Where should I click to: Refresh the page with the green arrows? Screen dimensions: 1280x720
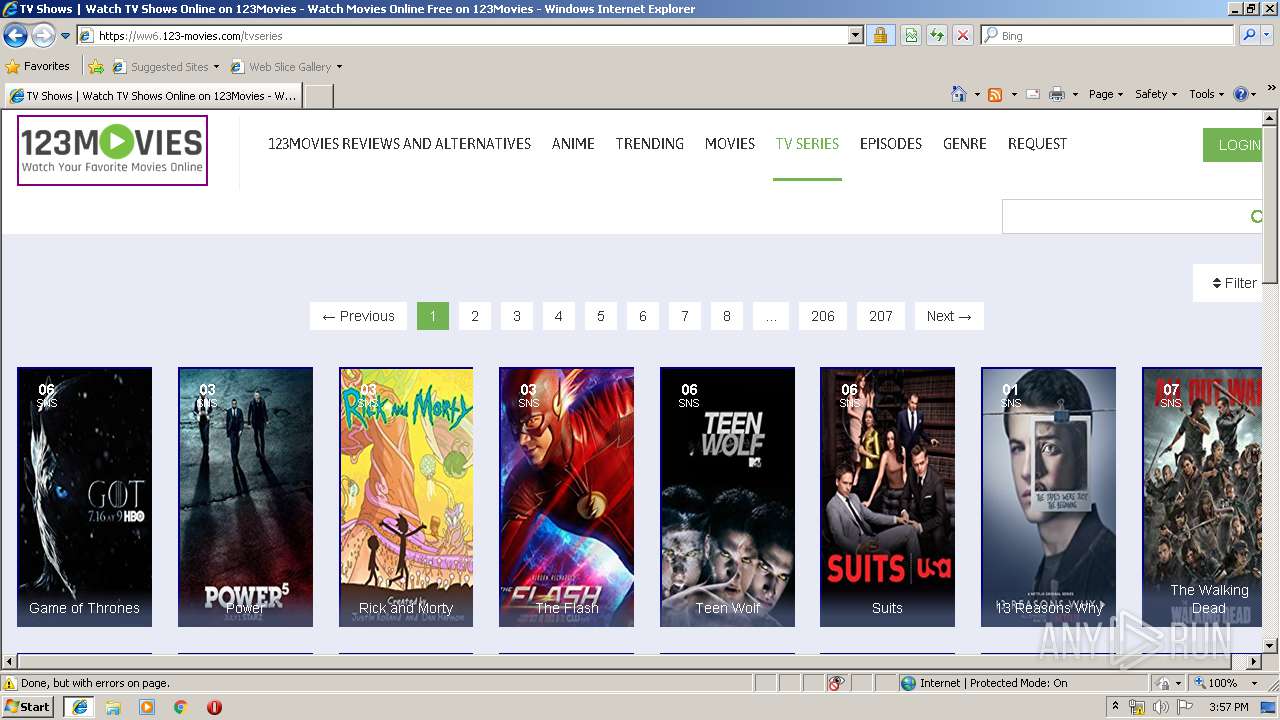937,36
